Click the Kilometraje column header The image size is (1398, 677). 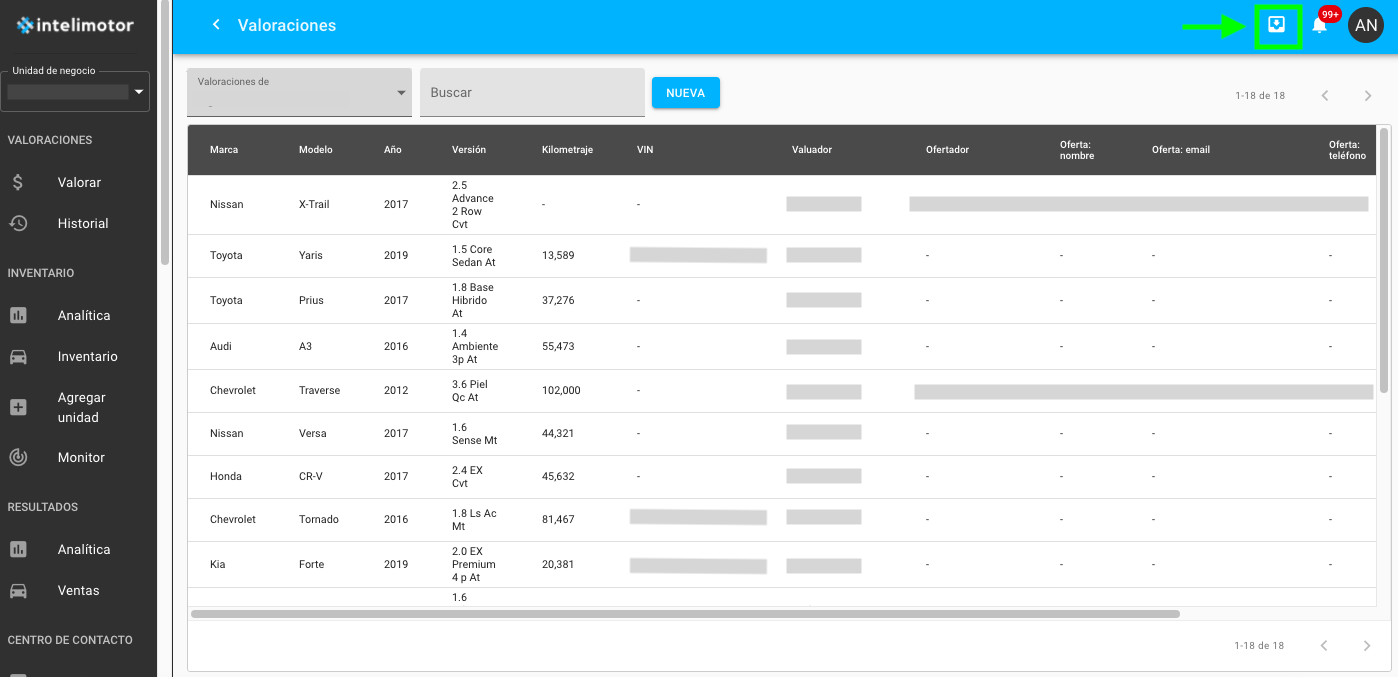[567, 150]
